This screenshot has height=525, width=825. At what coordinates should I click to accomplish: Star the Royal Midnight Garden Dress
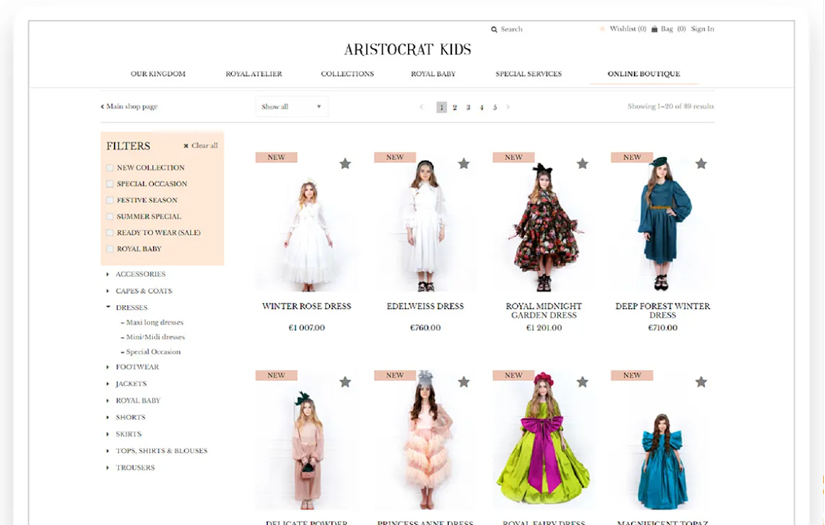(582, 164)
